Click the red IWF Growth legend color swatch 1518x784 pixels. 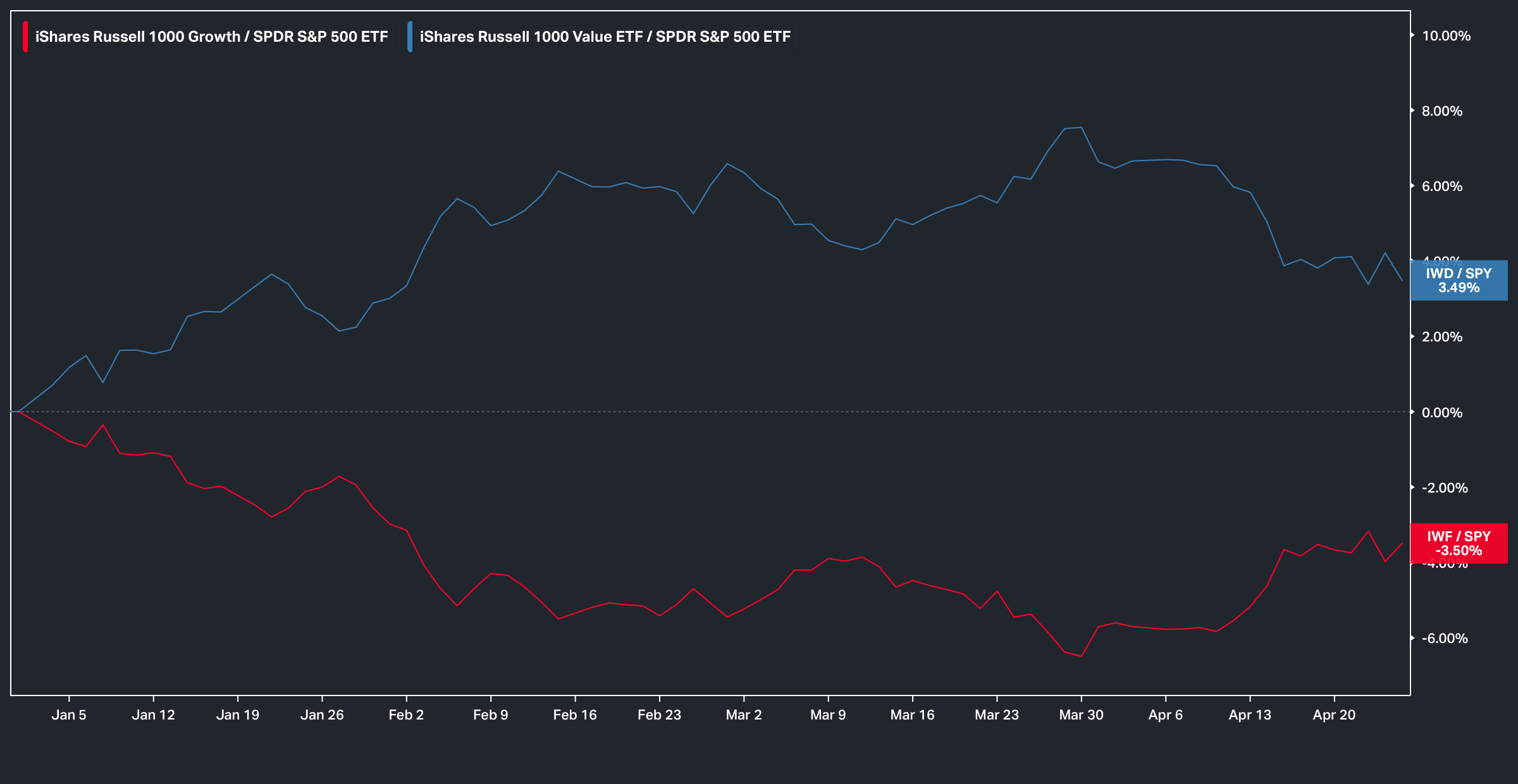coord(25,37)
